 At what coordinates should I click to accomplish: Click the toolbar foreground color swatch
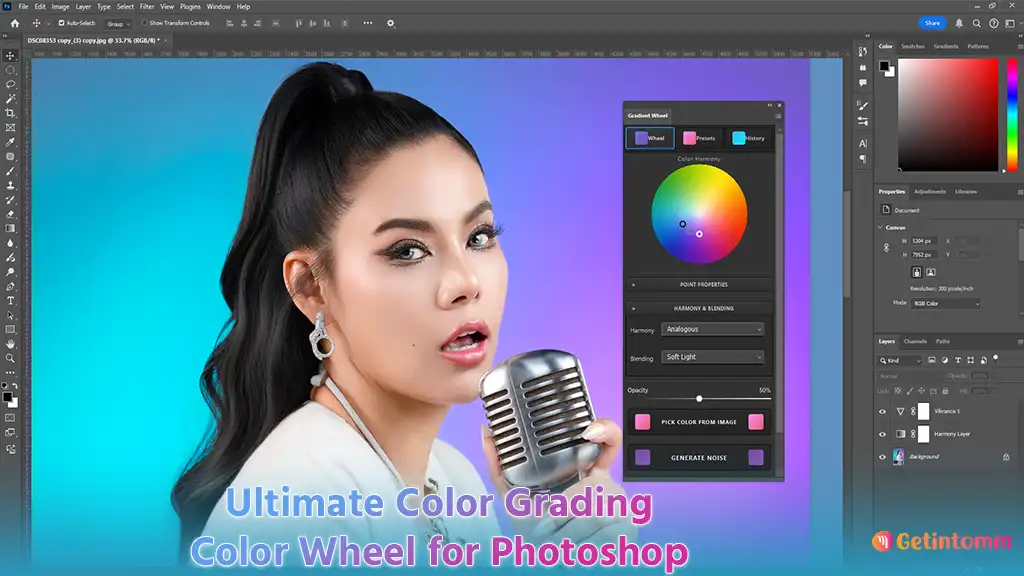[7, 397]
